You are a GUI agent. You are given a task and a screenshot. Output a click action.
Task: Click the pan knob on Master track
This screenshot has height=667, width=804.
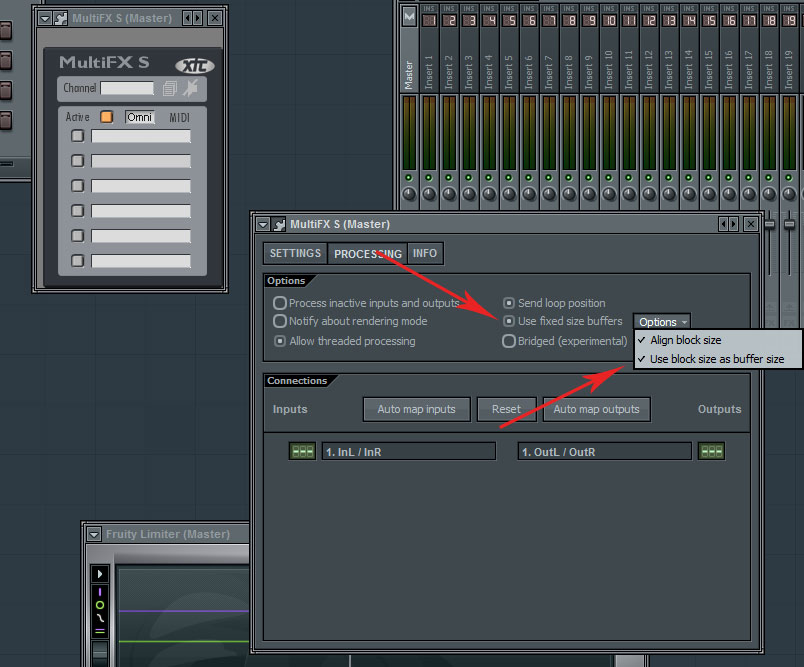[x=409, y=194]
